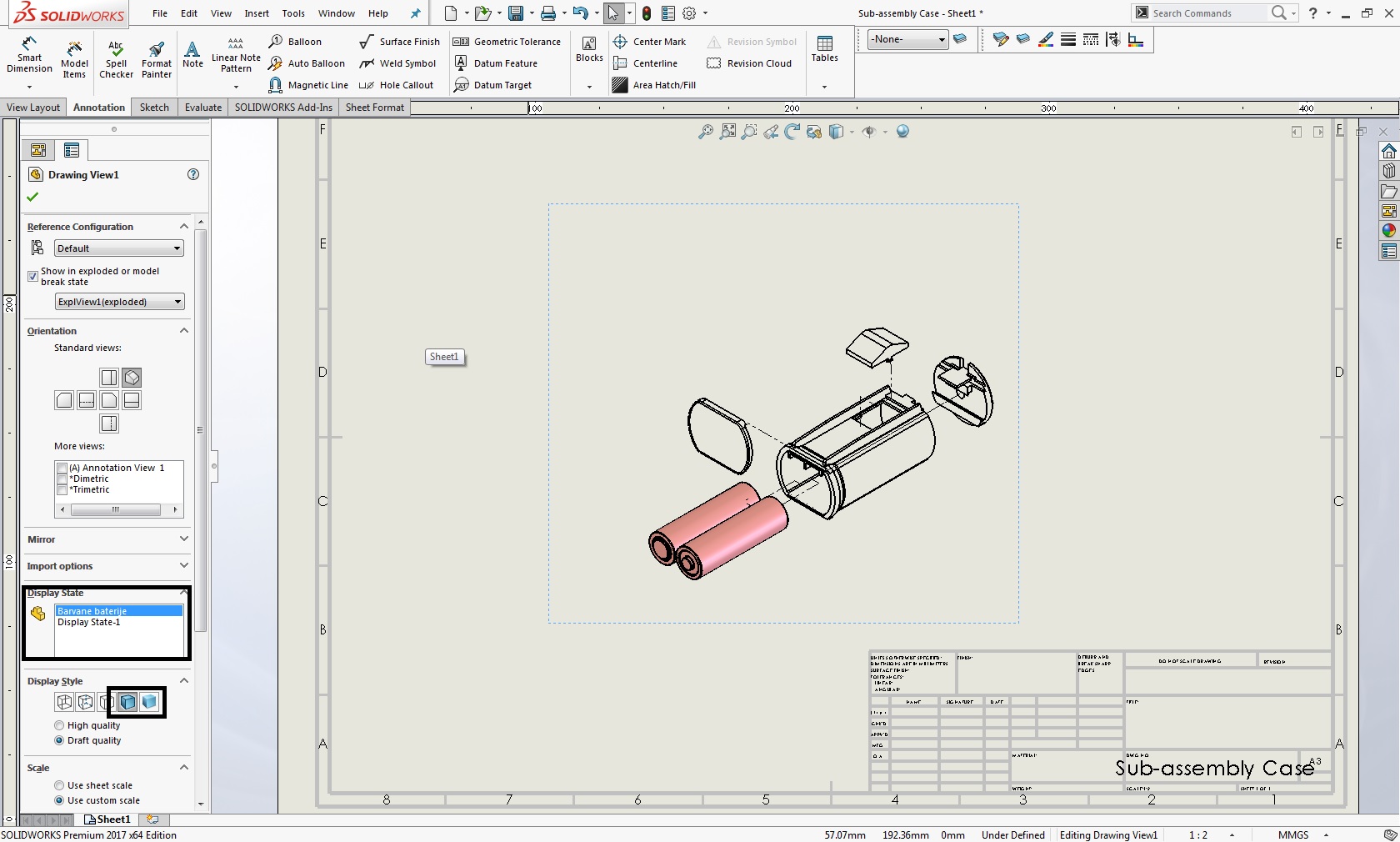Click the Sheet1 tab at bottom
This screenshot has width=1400, height=842.
point(109,819)
